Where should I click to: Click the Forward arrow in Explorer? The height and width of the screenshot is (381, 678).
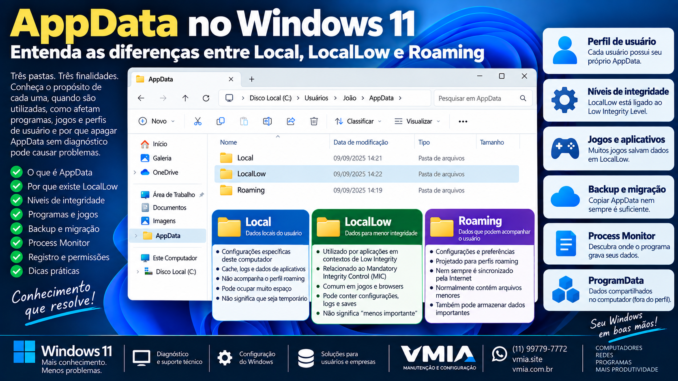pos(163,98)
